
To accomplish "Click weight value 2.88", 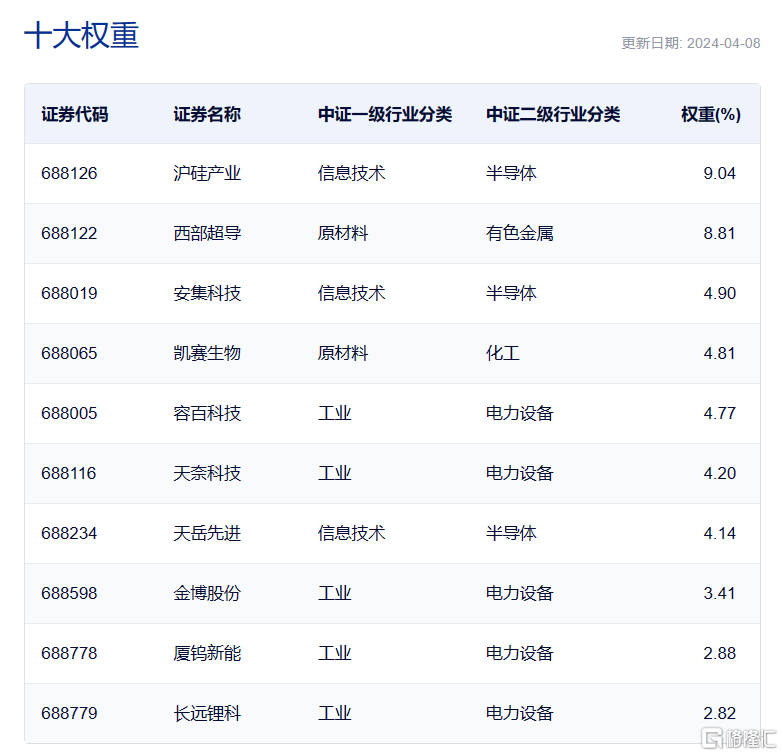I will 719,653.
